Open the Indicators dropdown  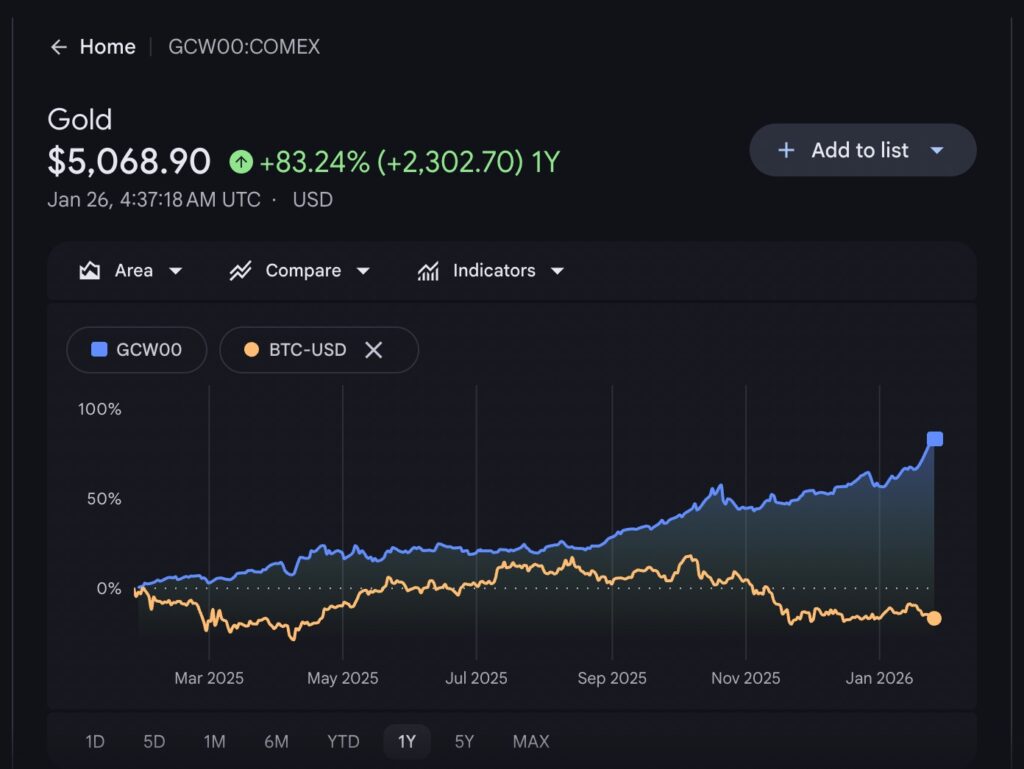[x=558, y=270]
